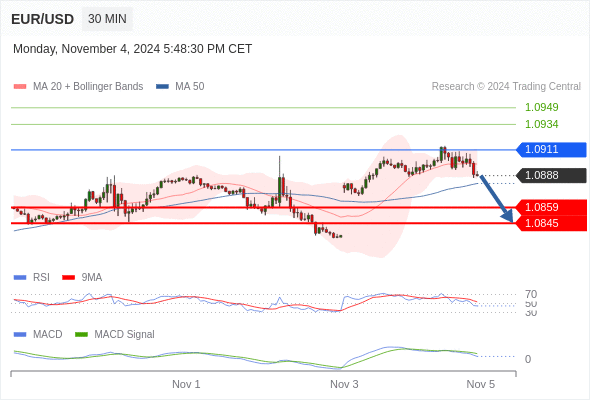590x400 pixels.
Task: Click the 1.0934 green resistance label
Action: click(541, 124)
